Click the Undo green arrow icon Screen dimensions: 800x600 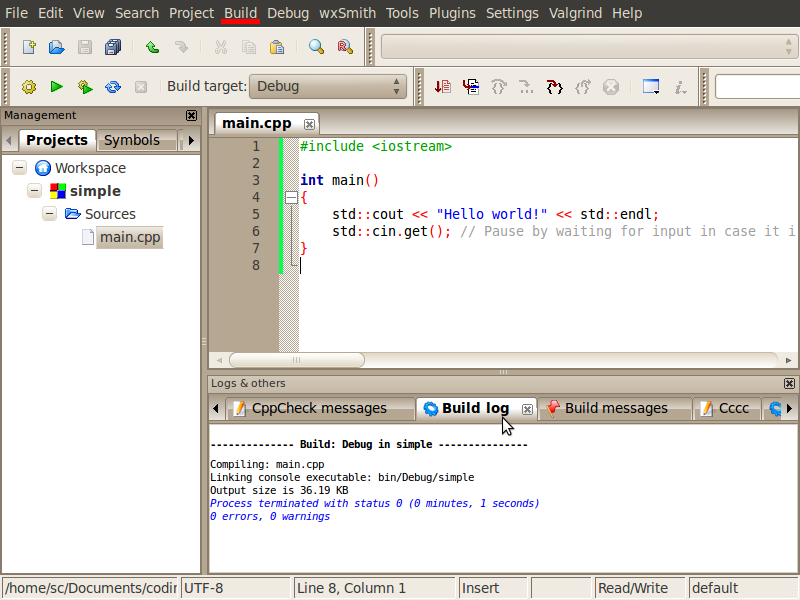tap(152, 47)
